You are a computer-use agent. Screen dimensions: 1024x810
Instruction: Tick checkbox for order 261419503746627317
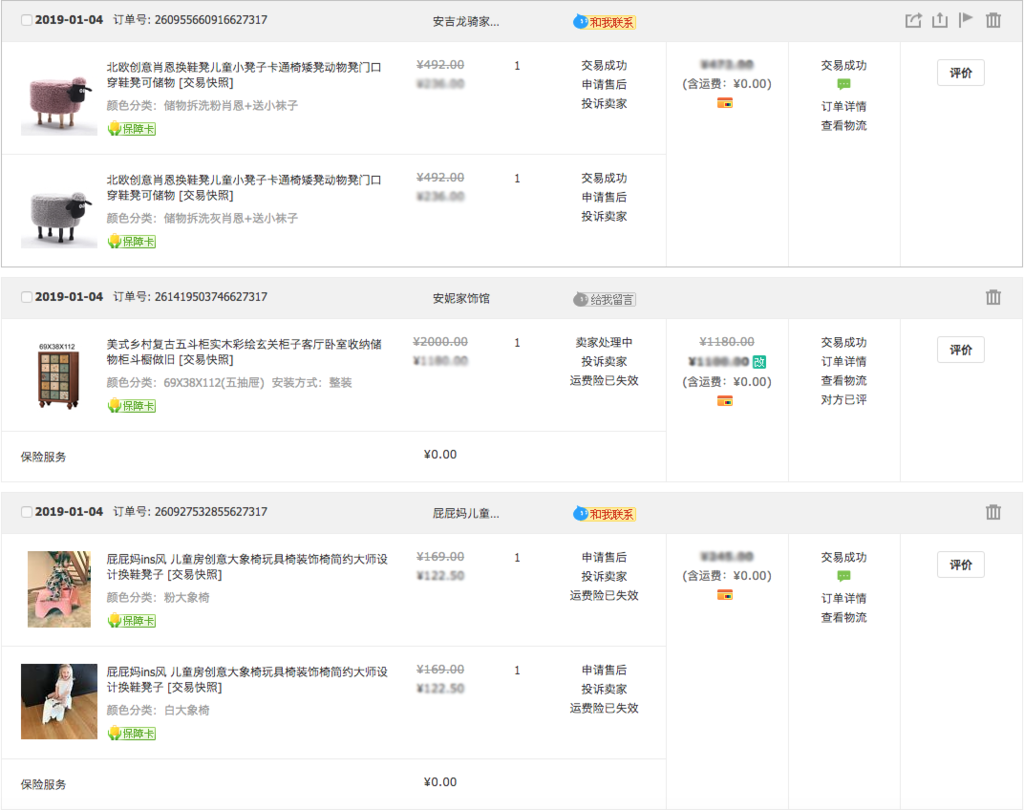click(x=26, y=298)
